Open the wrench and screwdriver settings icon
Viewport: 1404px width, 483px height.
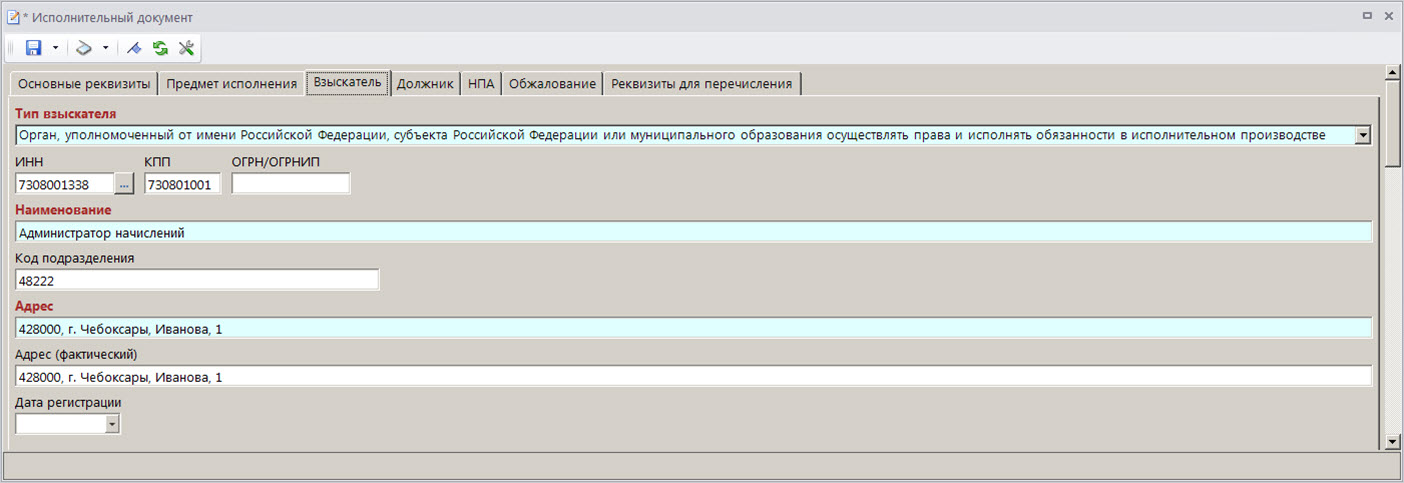[x=186, y=48]
